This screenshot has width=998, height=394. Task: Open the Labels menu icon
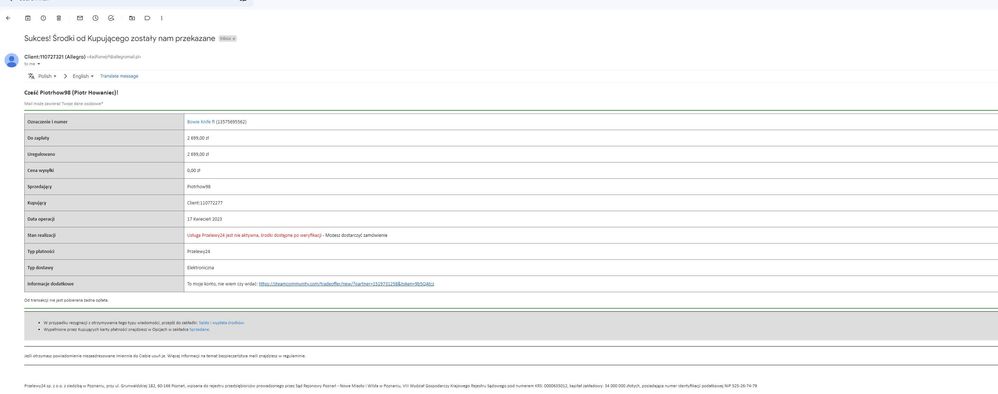pos(147,18)
